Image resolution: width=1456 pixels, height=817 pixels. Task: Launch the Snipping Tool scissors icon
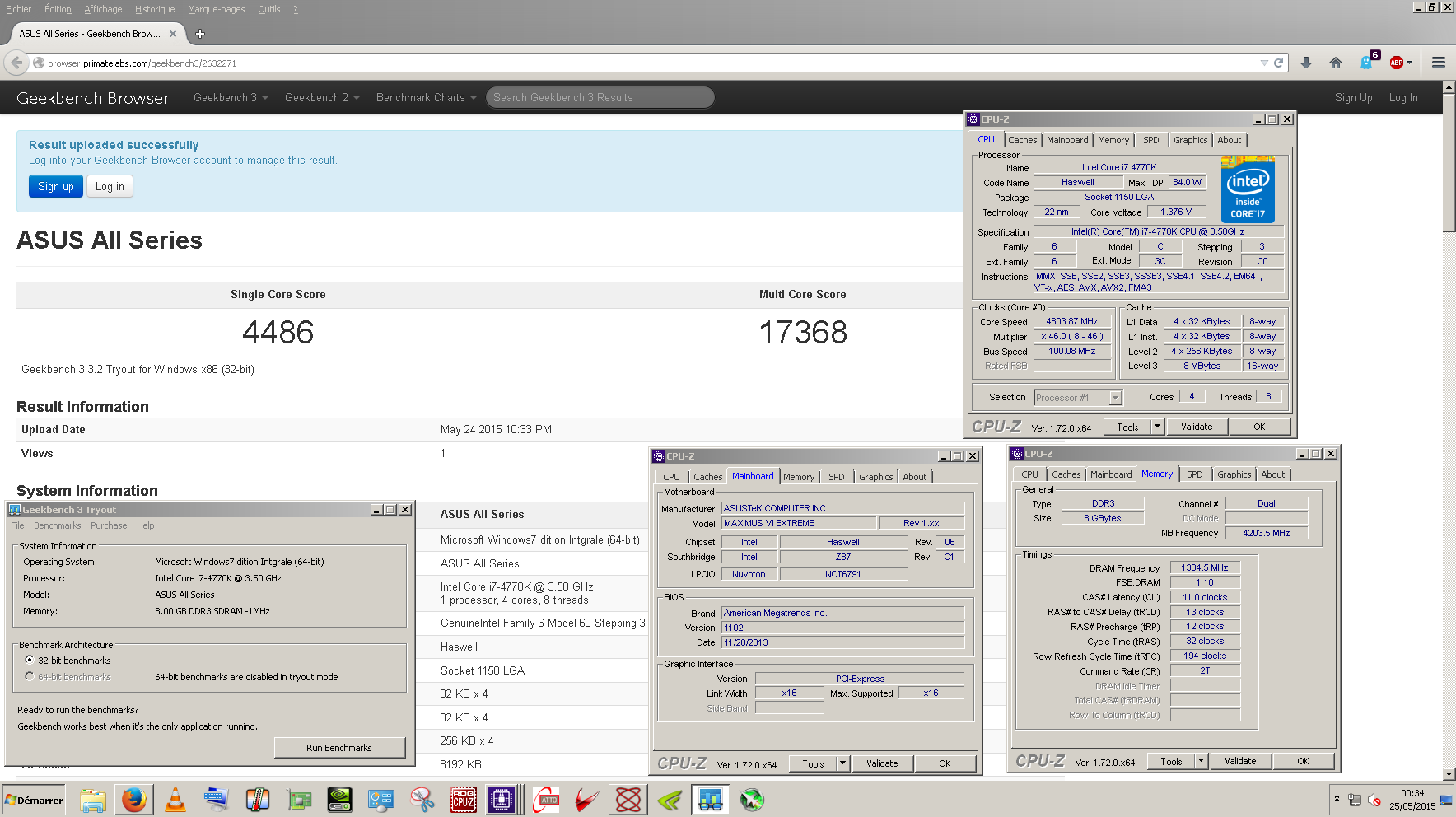point(422,800)
